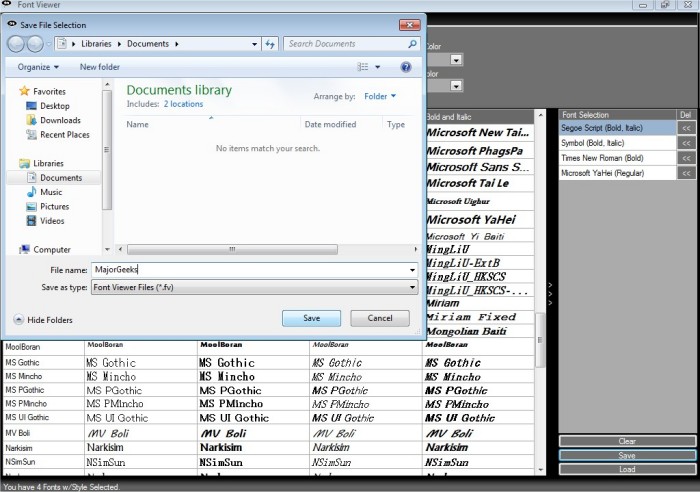Click the Forward navigation arrow in dialog
The width and height of the screenshot is (700, 492).
coord(37,44)
